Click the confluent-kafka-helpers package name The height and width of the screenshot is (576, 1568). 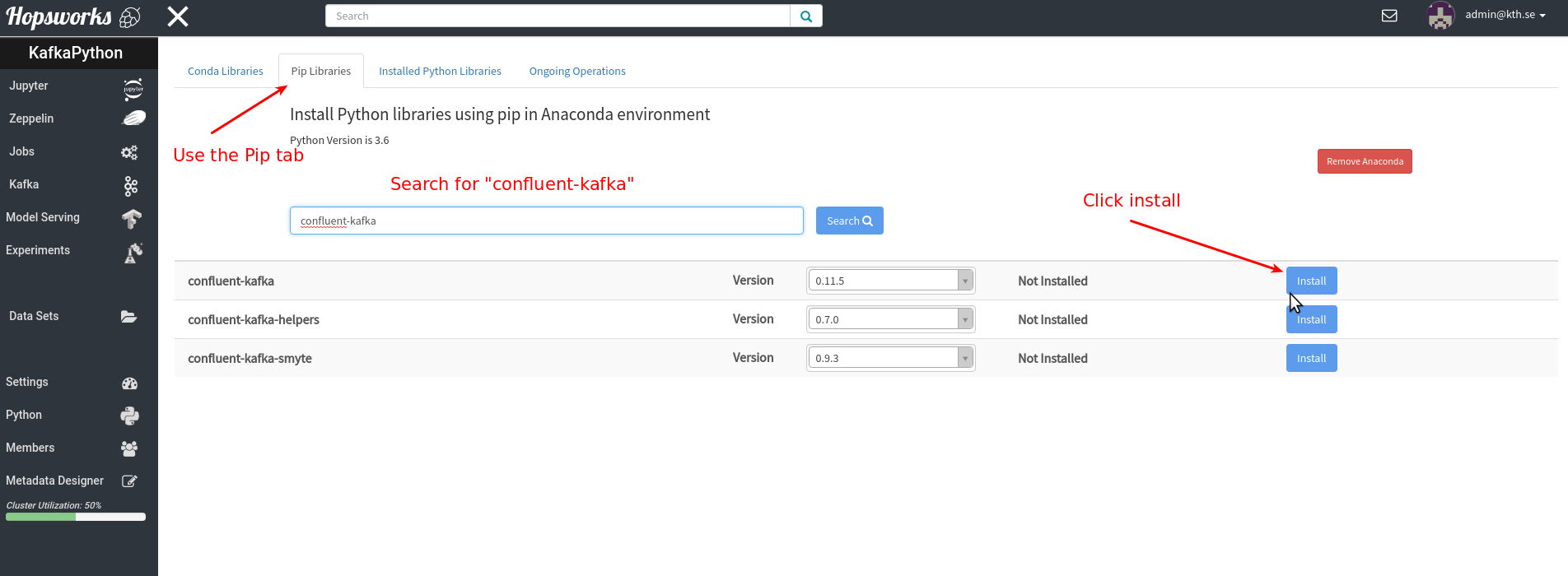[254, 319]
